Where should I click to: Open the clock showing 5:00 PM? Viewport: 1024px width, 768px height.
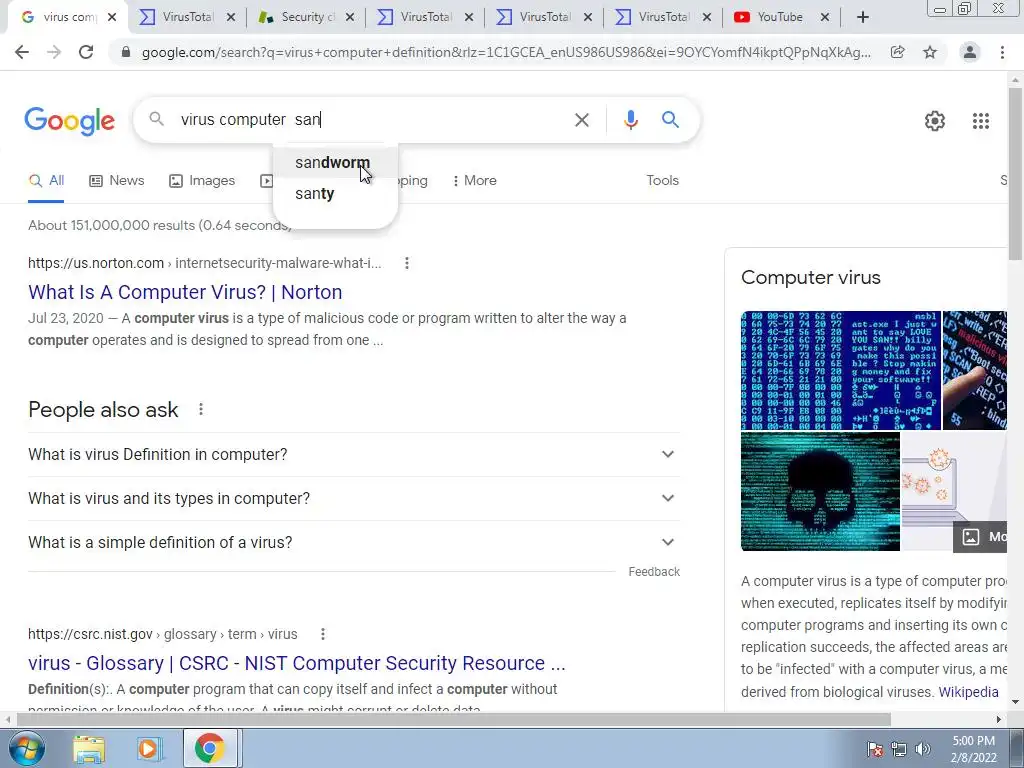tap(974, 749)
